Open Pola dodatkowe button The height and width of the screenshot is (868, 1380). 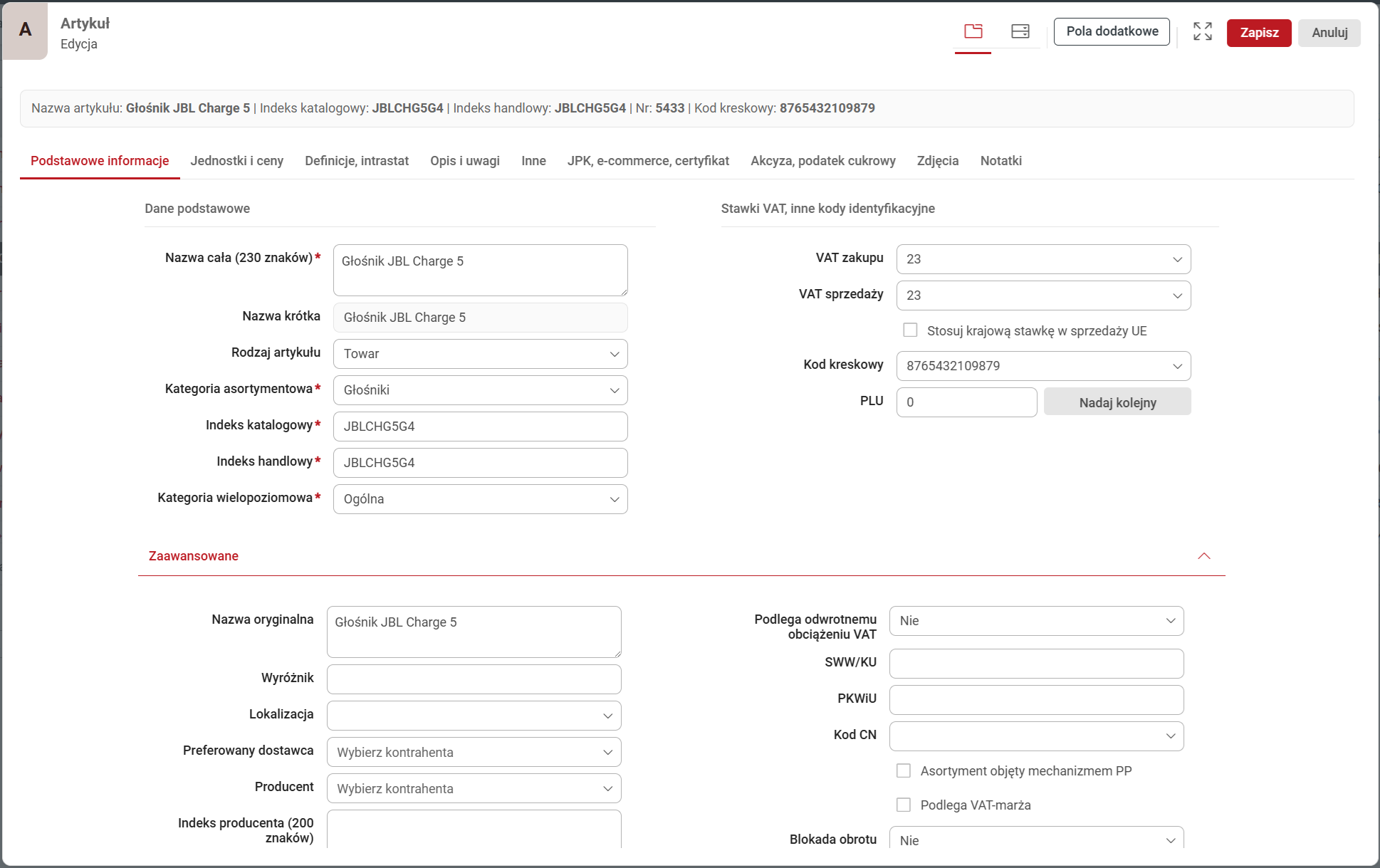[1112, 31]
